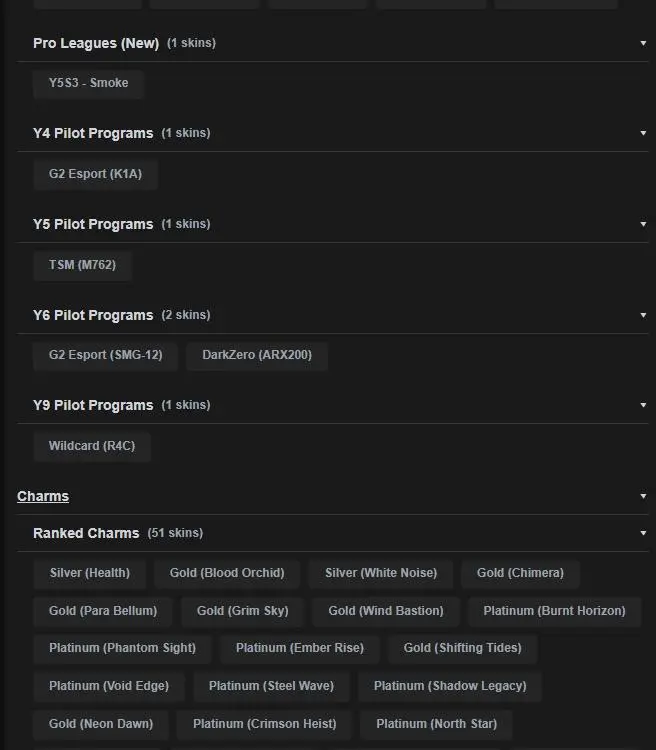The height and width of the screenshot is (750, 656).
Task: Select the Wildcard (R4C) skin
Action: pos(91,446)
